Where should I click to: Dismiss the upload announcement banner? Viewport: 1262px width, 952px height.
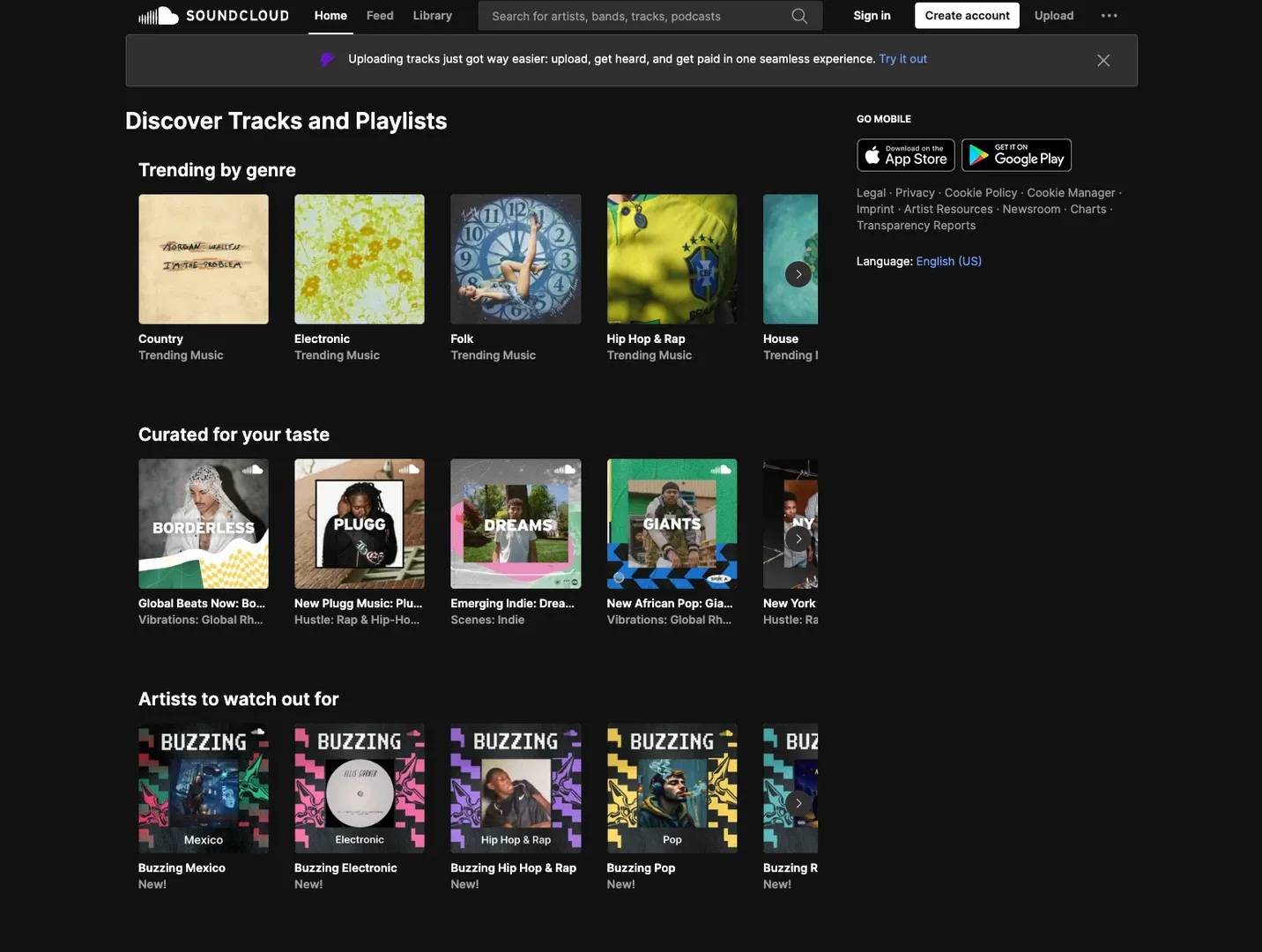(x=1102, y=60)
